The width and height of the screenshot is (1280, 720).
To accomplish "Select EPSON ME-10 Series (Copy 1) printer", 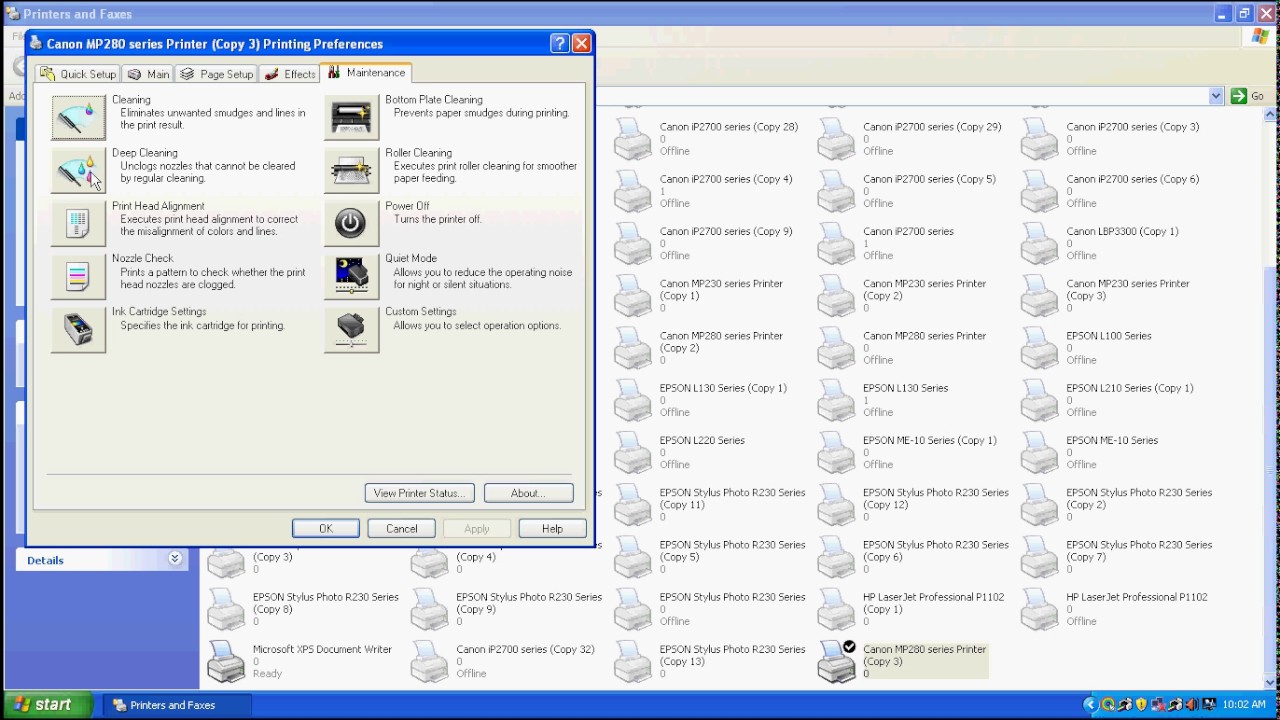I will [908, 452].
